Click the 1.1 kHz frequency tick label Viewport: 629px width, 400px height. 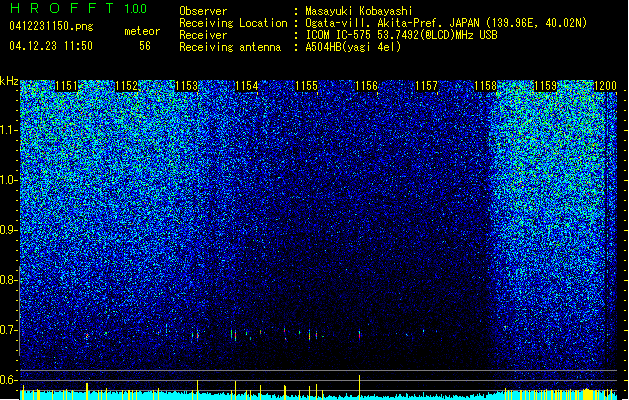point(9,130)
